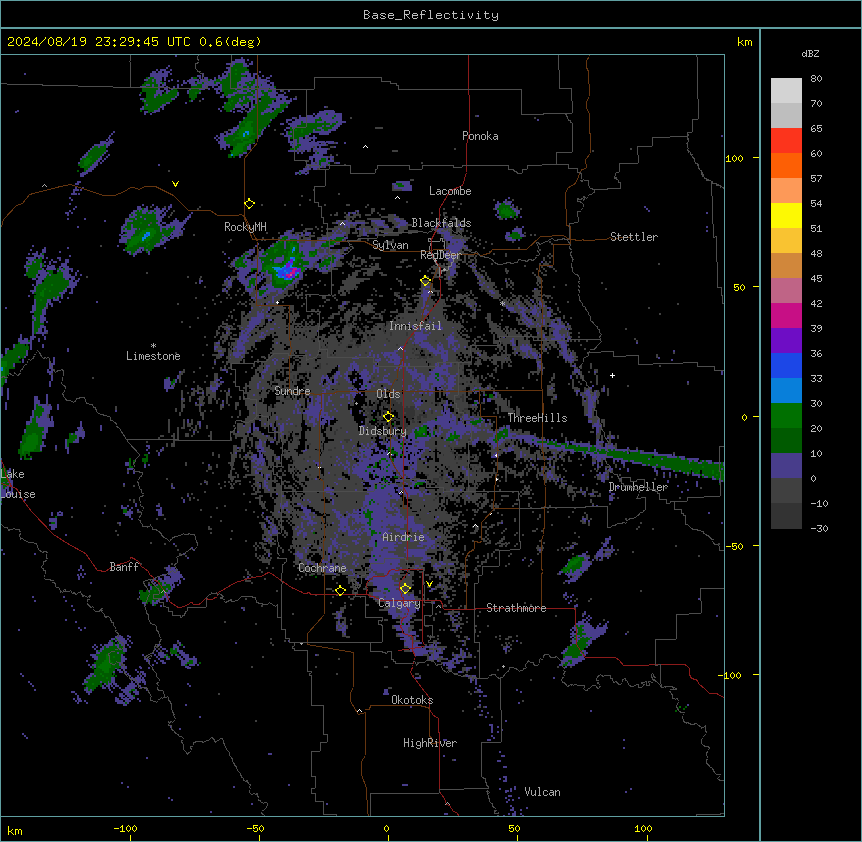
Task: Pick the white 70-80 dBZ legend swatch
Action: [786, 91]
